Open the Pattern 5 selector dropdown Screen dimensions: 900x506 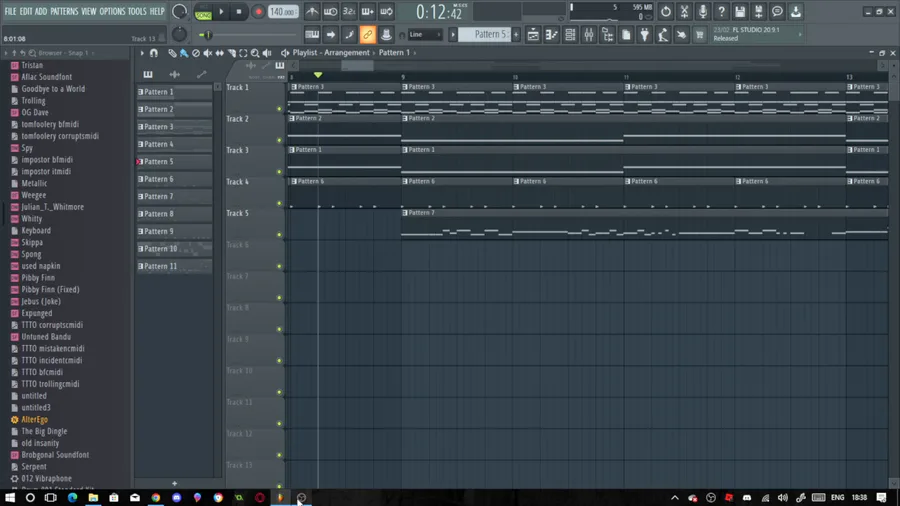click(x=484, y=34)
